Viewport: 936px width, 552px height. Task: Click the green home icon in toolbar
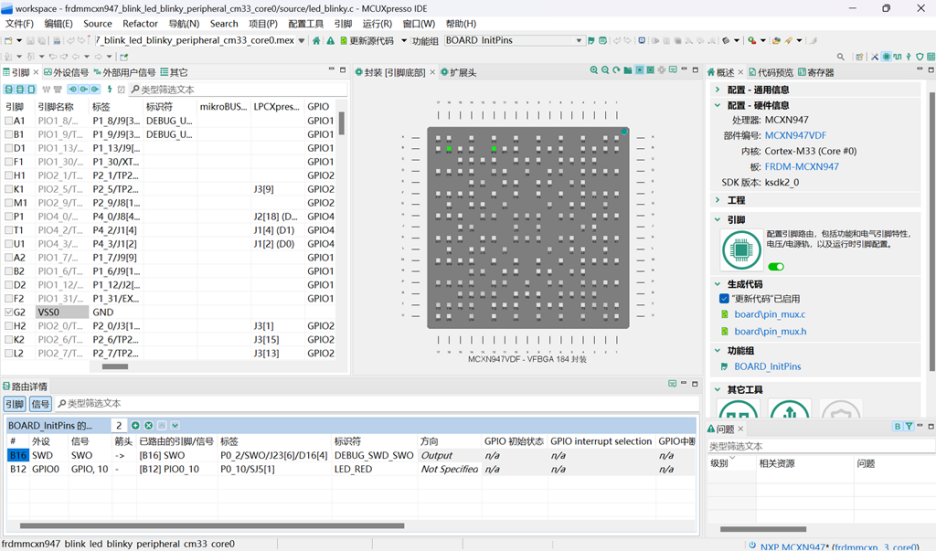[x=316, y=41]
